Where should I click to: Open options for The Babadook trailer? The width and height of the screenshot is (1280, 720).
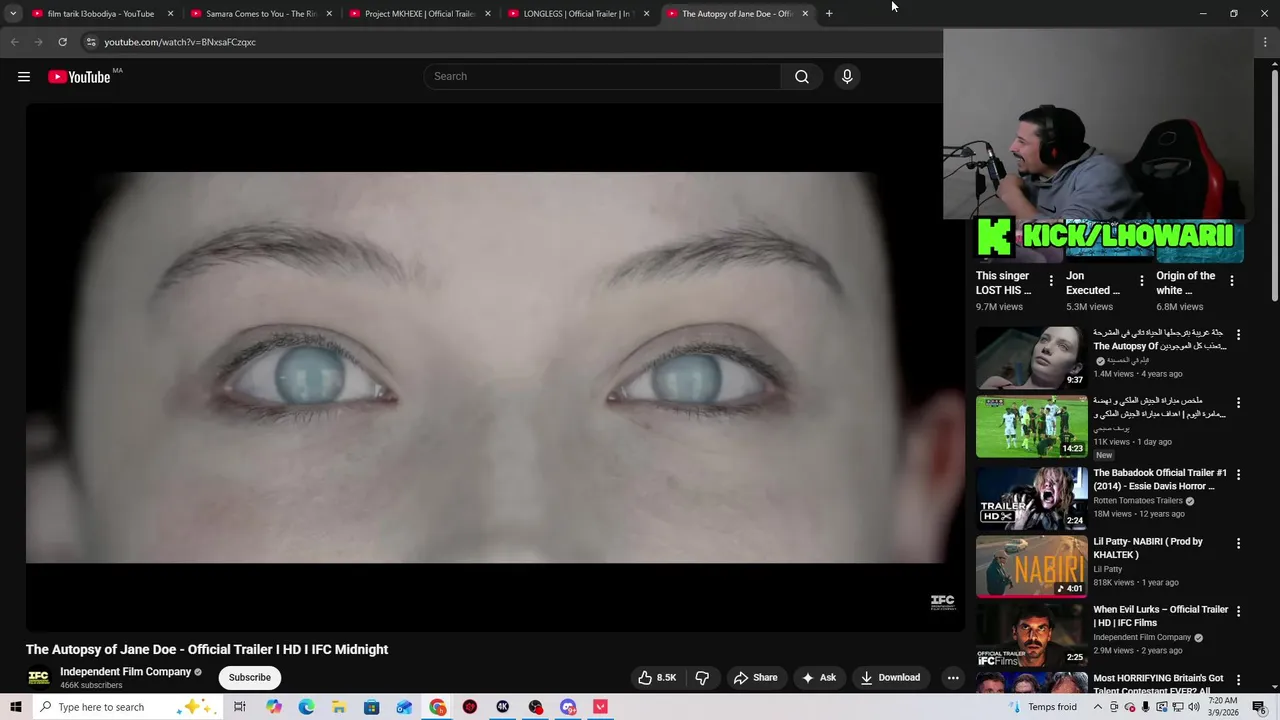[1238, 474]
